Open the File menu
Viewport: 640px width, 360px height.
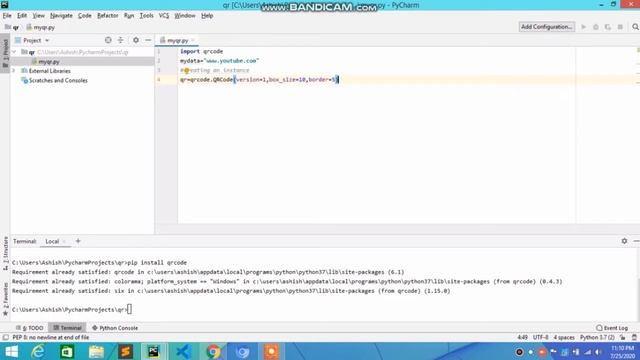pyautogui.click(x=7, y=16)
